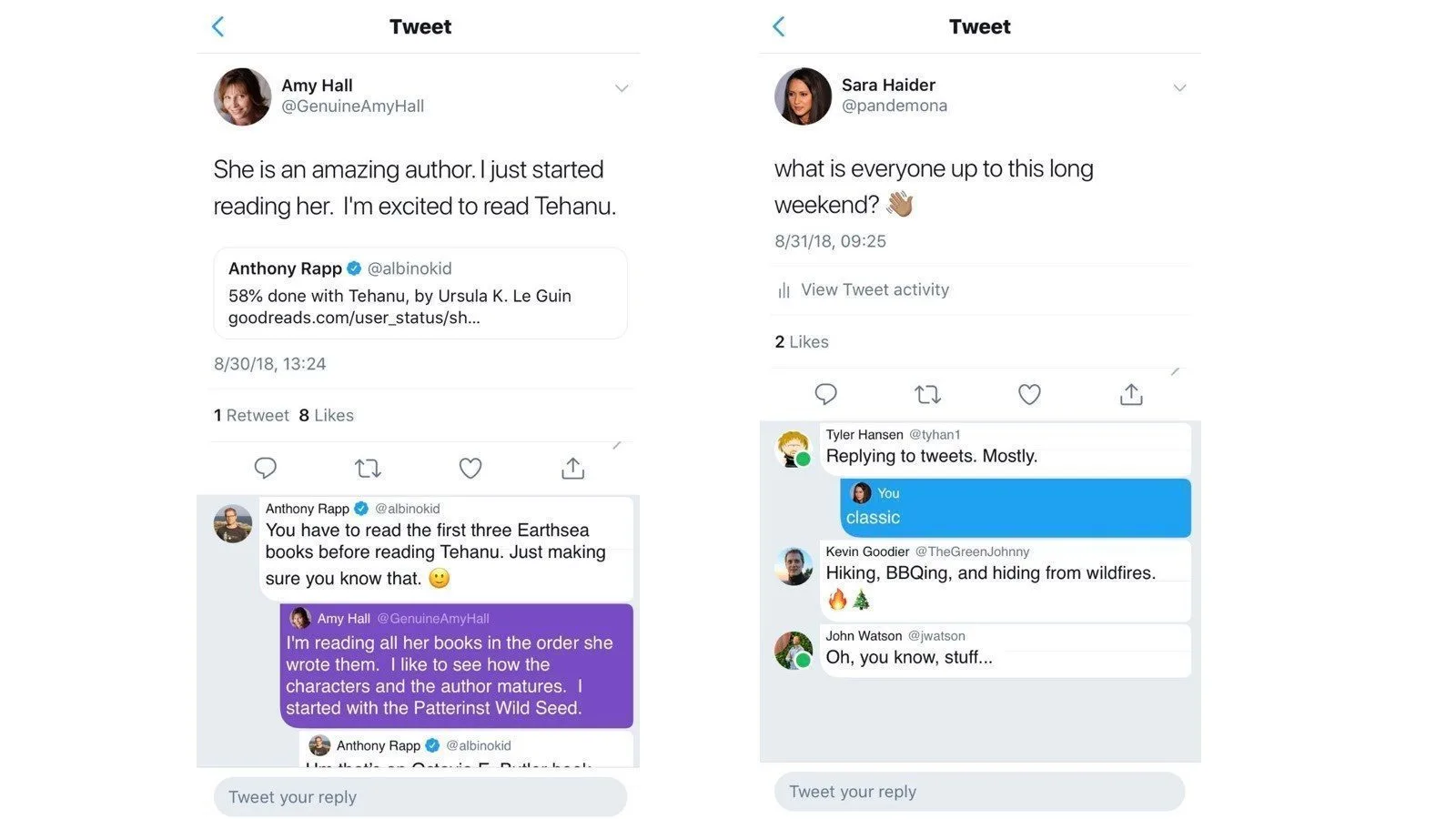Image resolution: width=1456 pixels, height=819 pixels.
Task: Click the Tweet your reply field under Amy's thread
Action: 420,797
